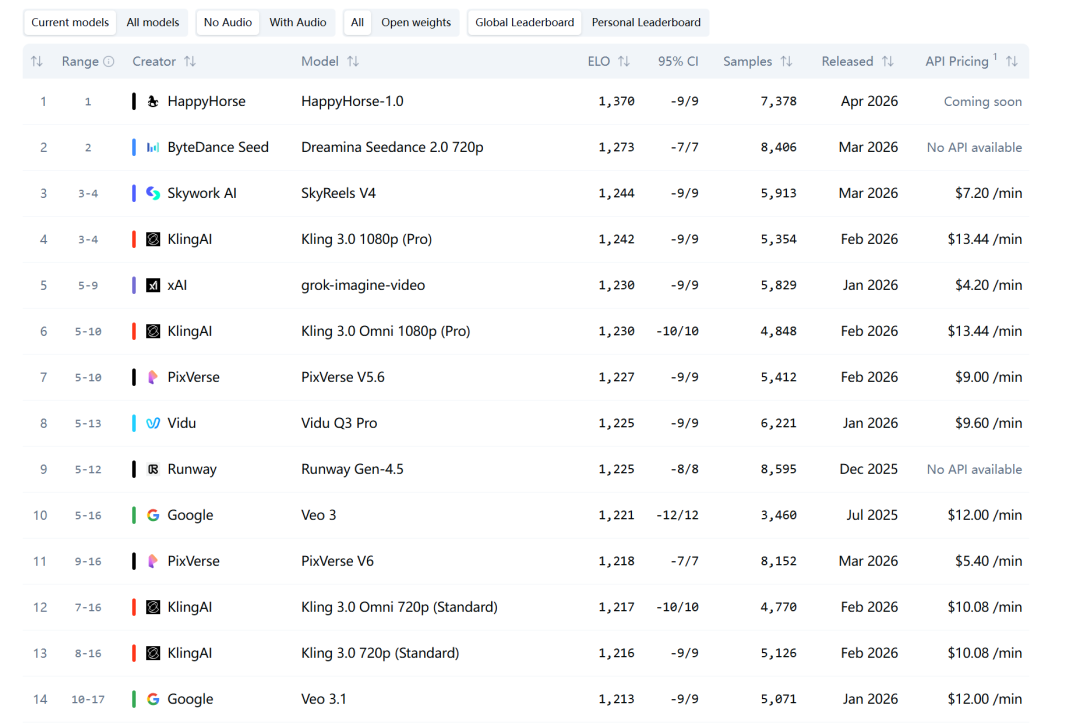Click the PixVerse logo beside PixVerse V5.6

(x=153, y=377)
